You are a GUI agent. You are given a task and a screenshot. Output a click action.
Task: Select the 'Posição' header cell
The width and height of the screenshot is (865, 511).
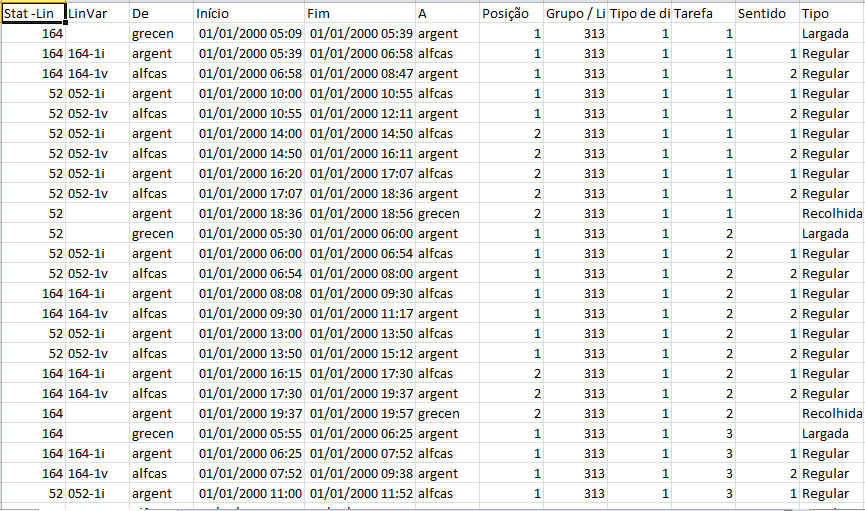(x=511, y=13)
